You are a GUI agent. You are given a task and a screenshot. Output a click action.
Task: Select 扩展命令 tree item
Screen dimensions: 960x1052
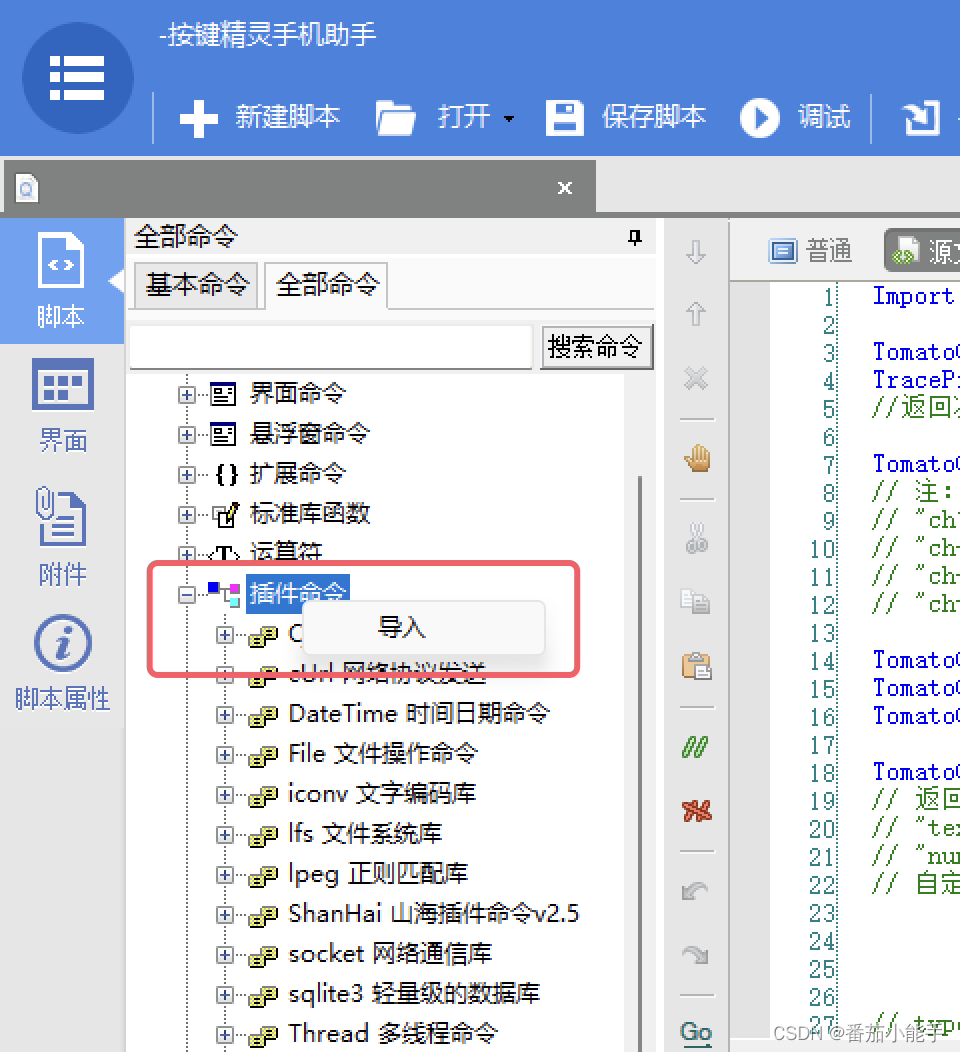click(298, 474)
